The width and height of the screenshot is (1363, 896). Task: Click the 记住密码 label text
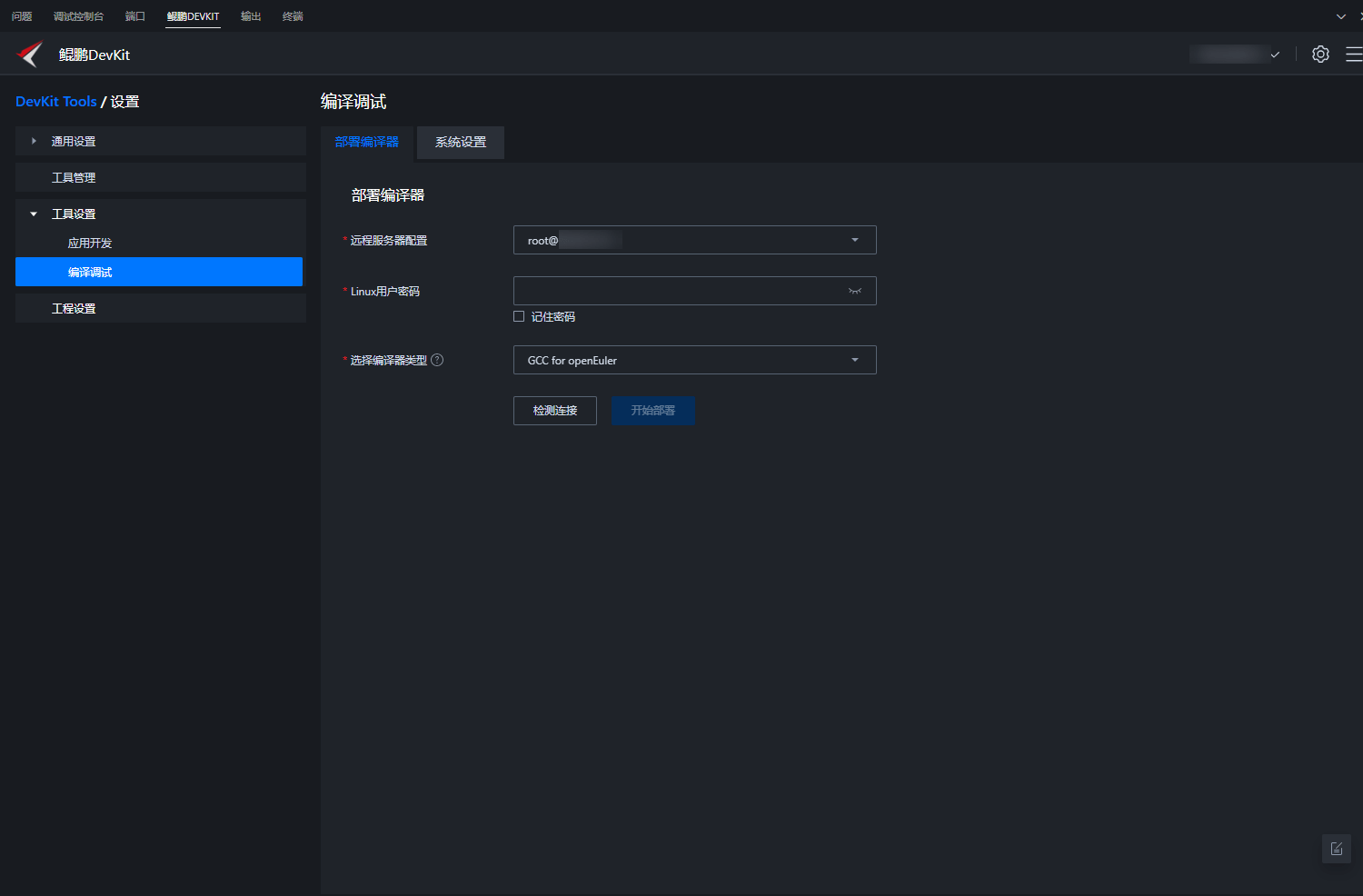point(553,317)
